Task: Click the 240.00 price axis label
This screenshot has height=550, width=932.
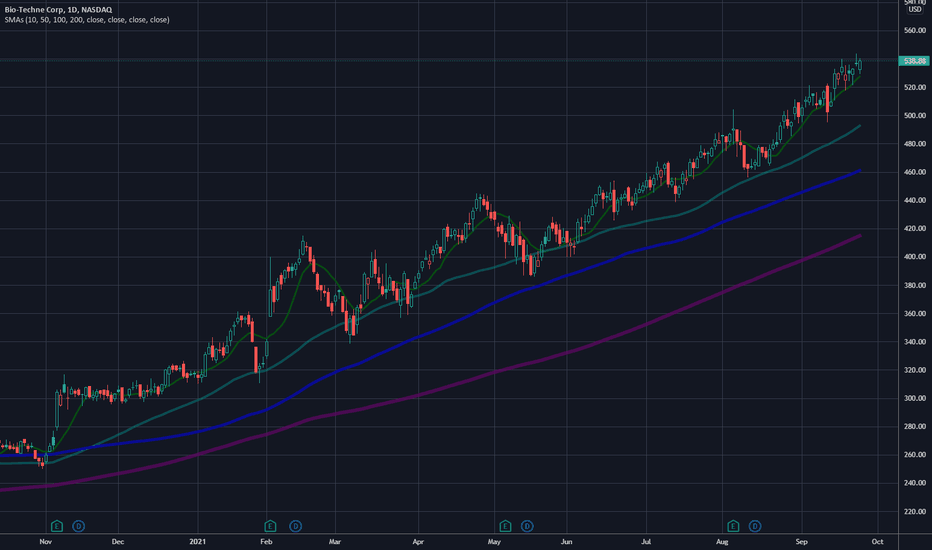Action: pyautogui.click(x=915, y=483)
